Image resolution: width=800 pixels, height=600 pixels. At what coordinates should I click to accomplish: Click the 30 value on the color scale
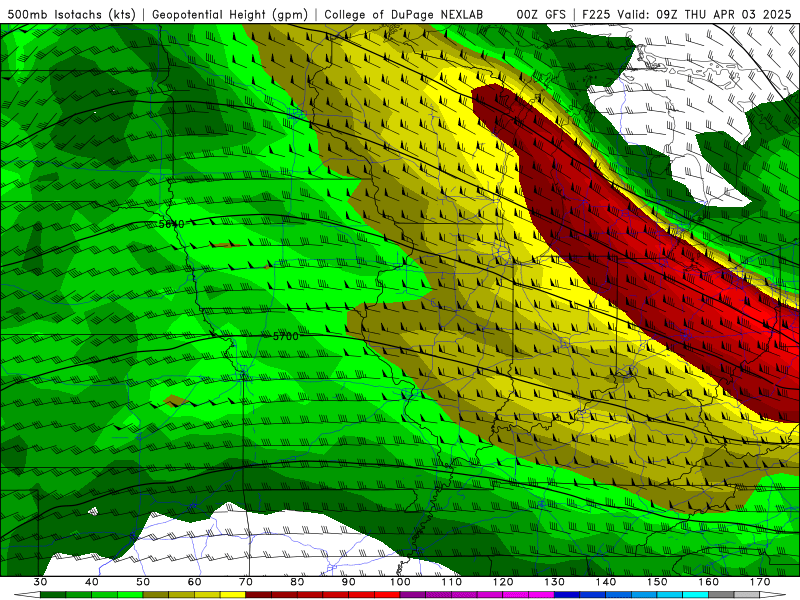click(40, 582)
